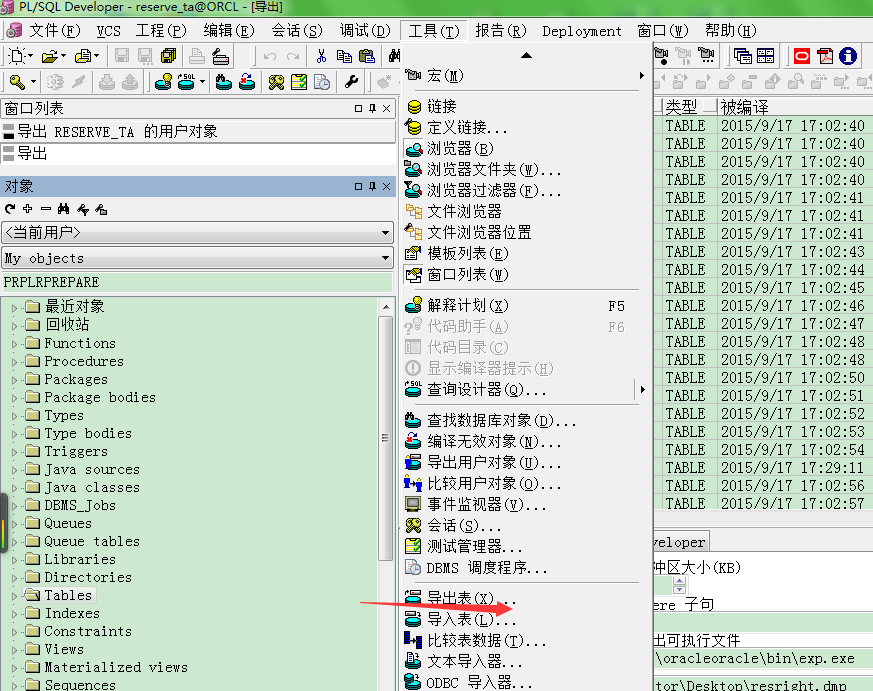Click the Find database objects toolbar icon
This screenshot has width=873, height=691.
tap(223, 82)
